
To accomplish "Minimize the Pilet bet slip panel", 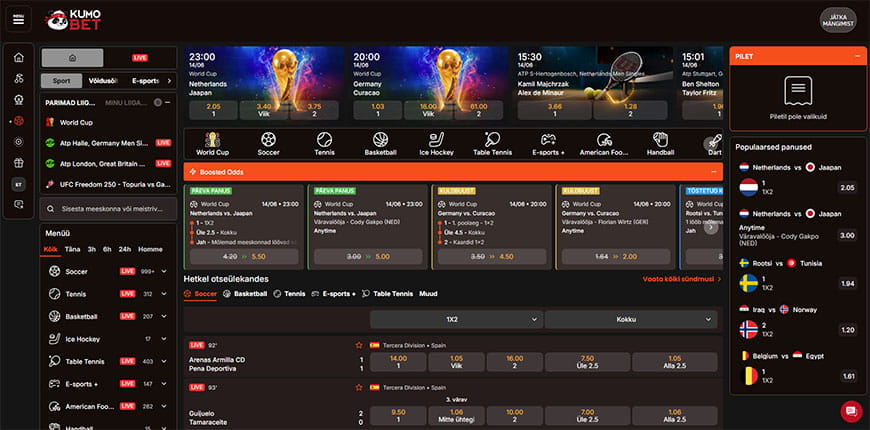I will [x=857, y=56].
